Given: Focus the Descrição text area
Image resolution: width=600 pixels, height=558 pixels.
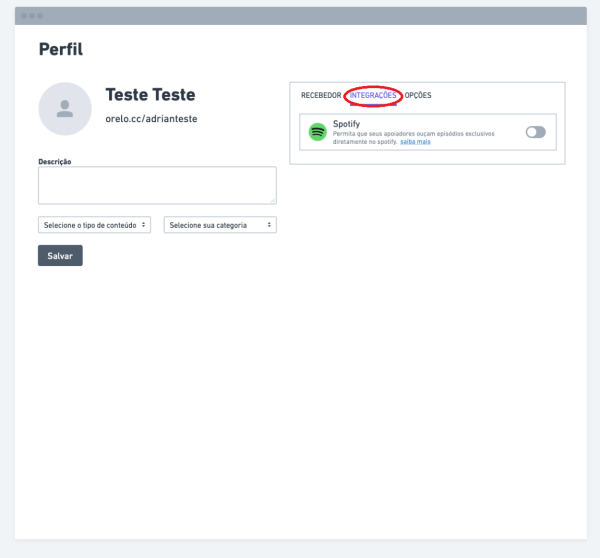Looking at the screenshot, I should pos(157,185).
